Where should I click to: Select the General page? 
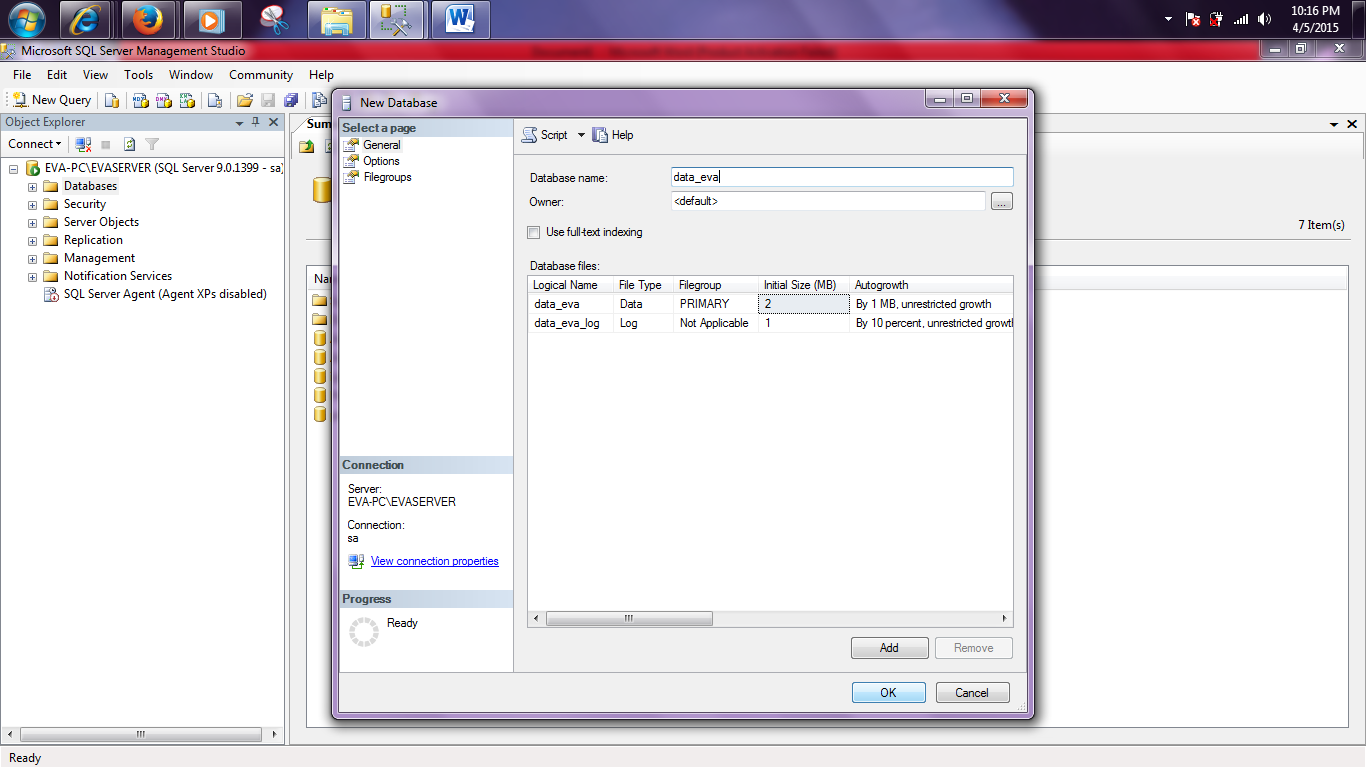(x=382, y=145)
